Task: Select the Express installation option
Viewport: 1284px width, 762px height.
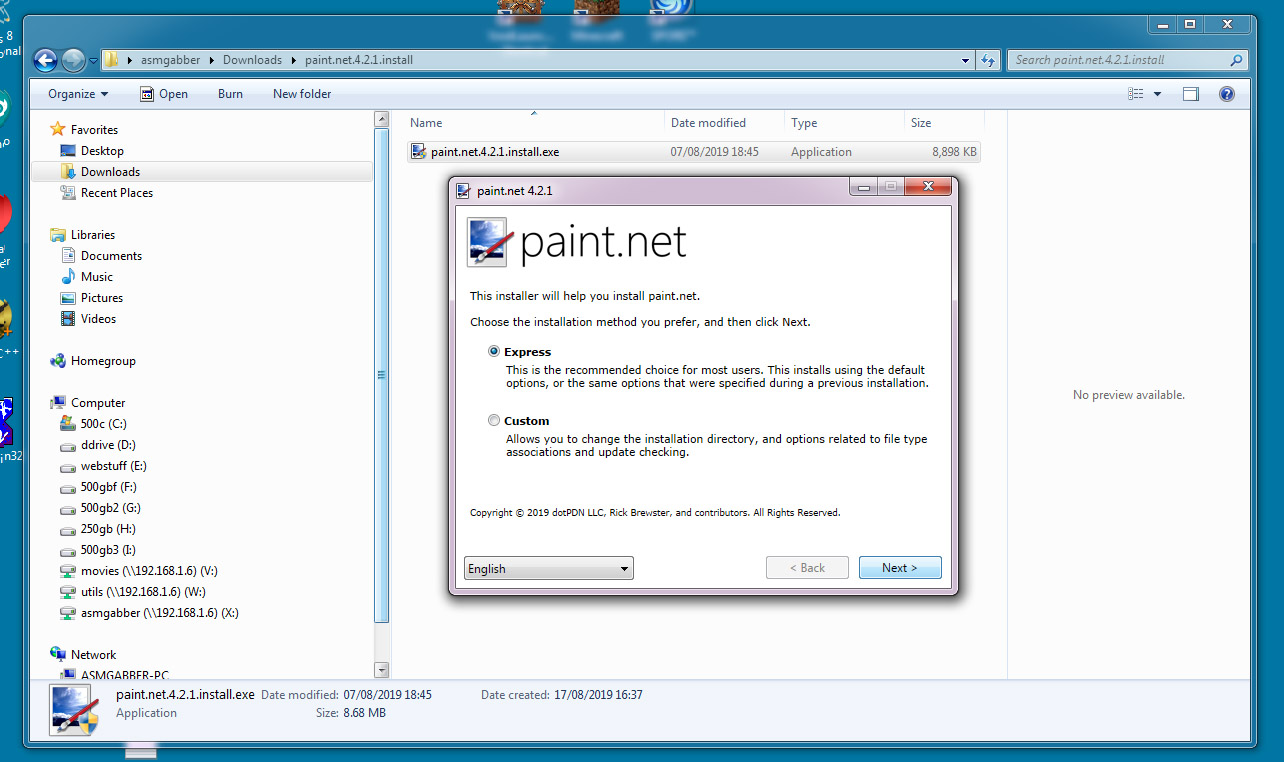Action: [x=493, y=351]
